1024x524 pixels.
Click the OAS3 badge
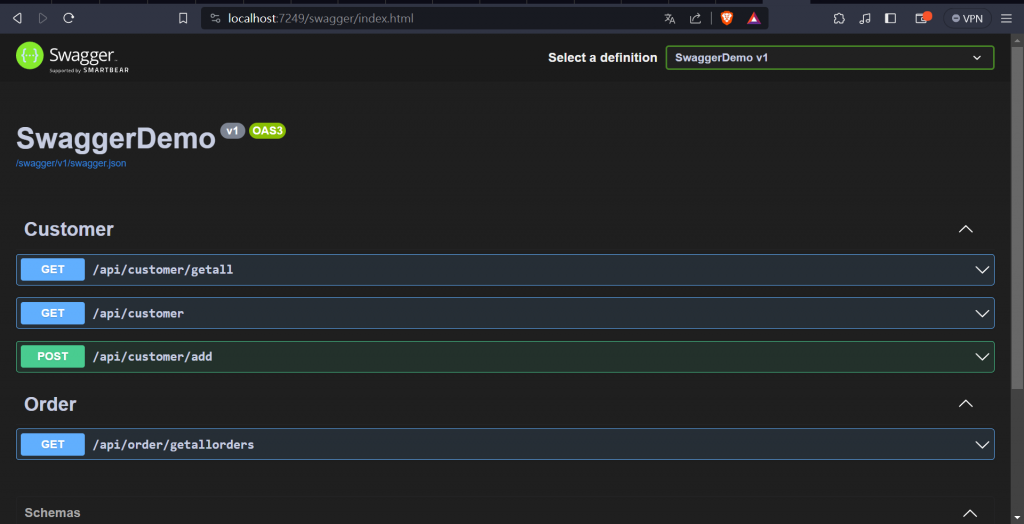pyautogui.click(x=268, y=131)
